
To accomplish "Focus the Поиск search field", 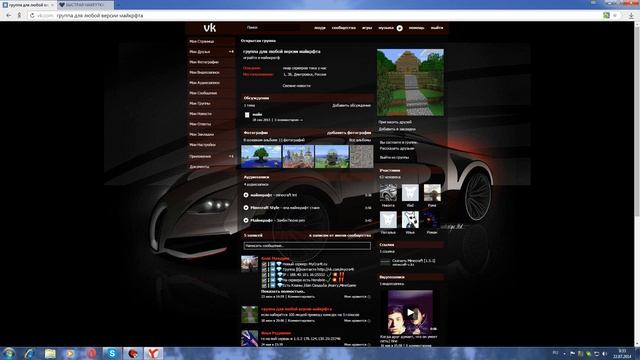I will 273,28.
